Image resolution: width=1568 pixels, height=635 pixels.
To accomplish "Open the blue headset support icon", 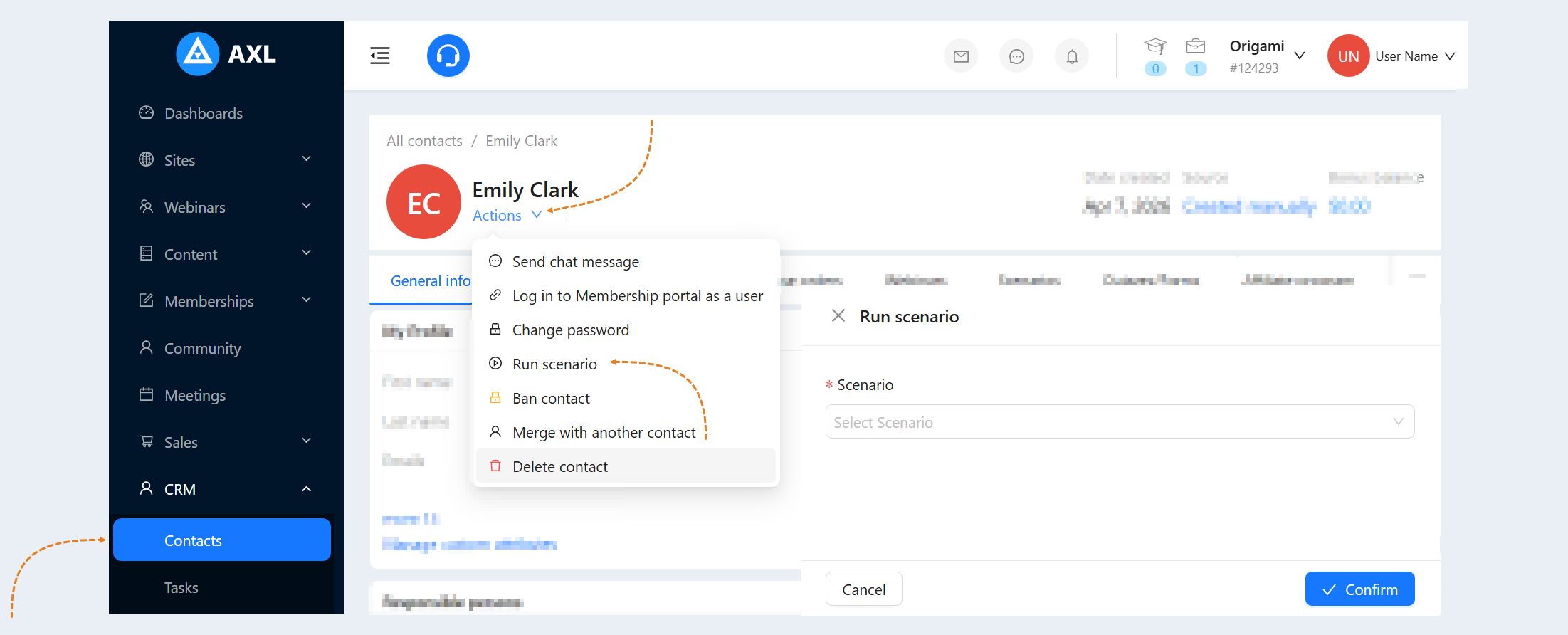I will (448, 56).
